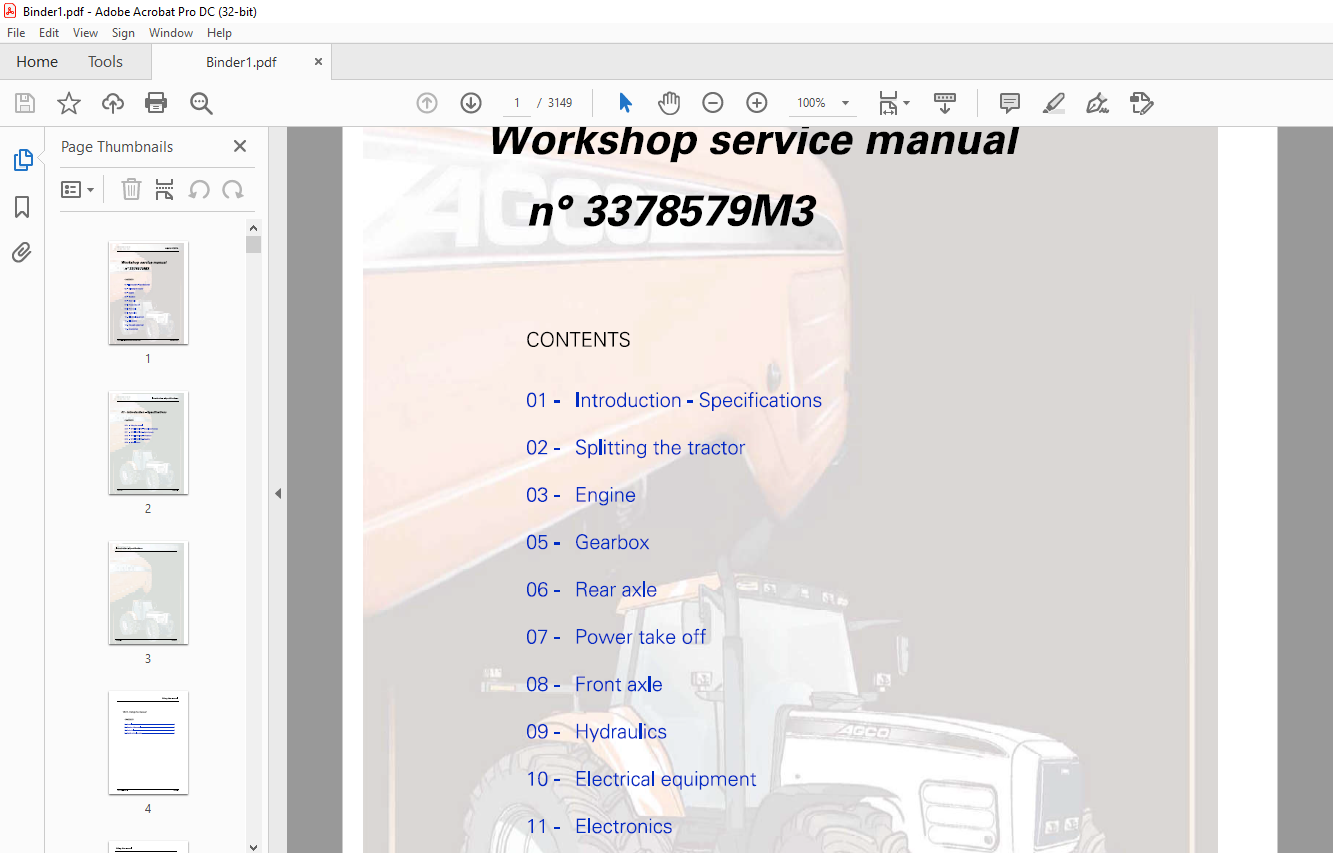The width and height of the screenshot is (1333, 853).
Task: Click the Save file icon
Action: click(25, 103)
